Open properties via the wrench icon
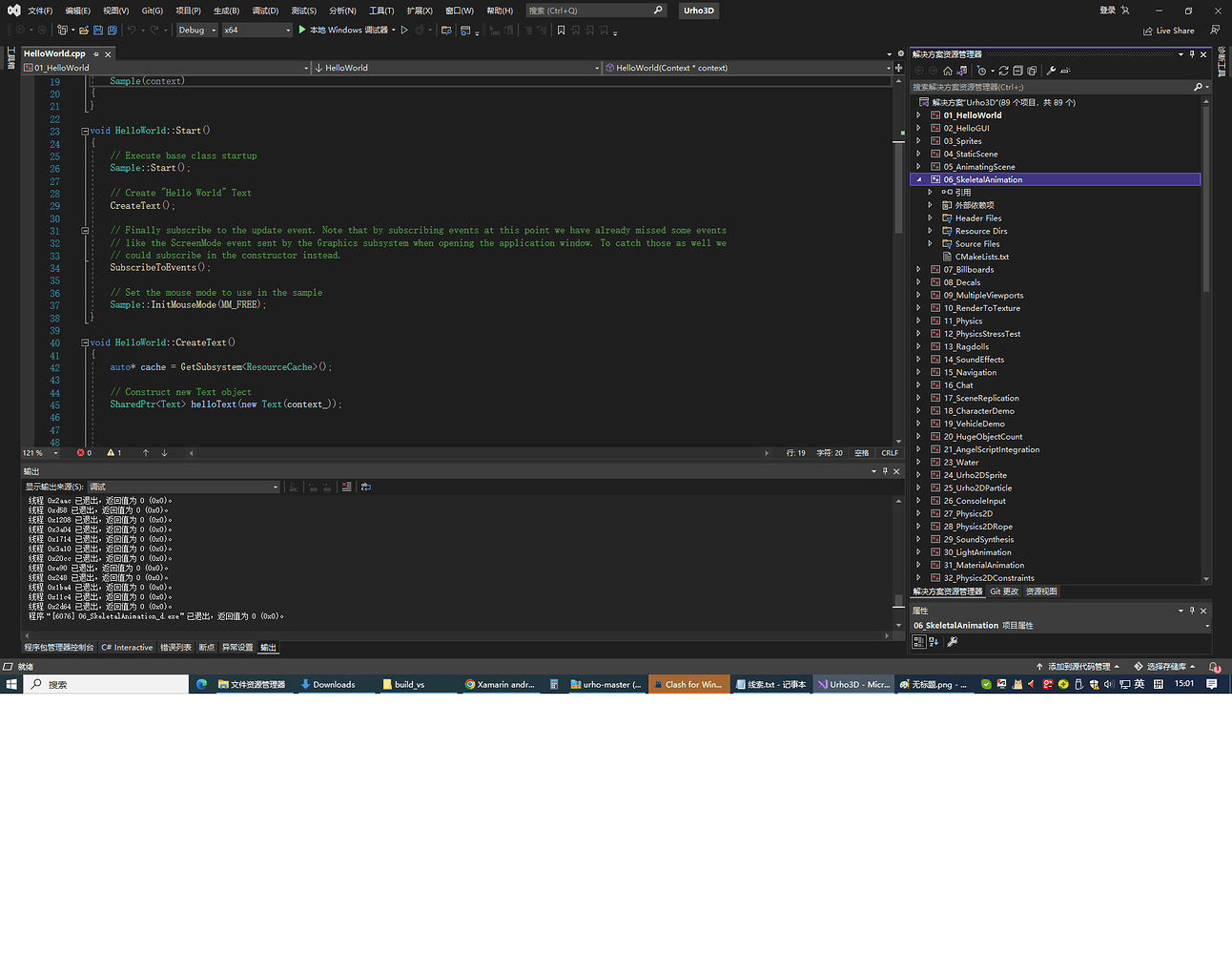Image resolution: width=1232 pixels, height=954 pixels. click(1051, 71)
